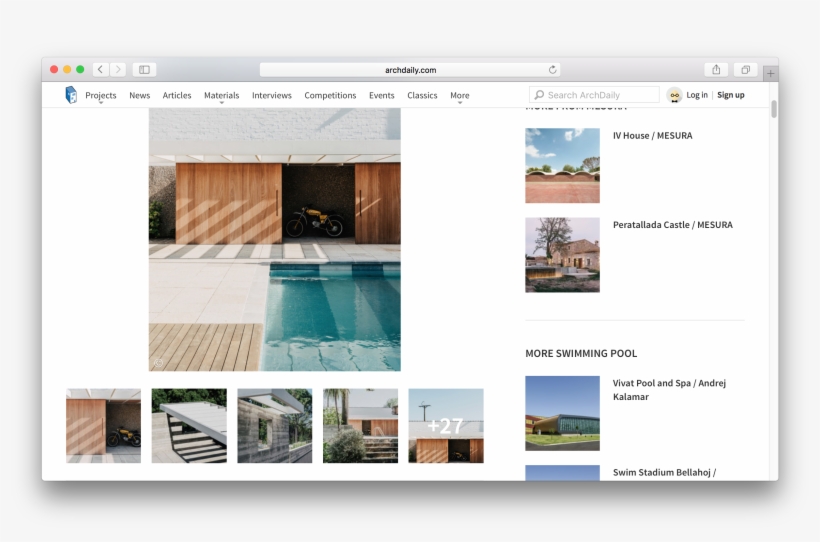Image resolution: width=820 pixels, height=542 pixels.
Task: Go back with Safari back arrow
Action: coord(101,70)
